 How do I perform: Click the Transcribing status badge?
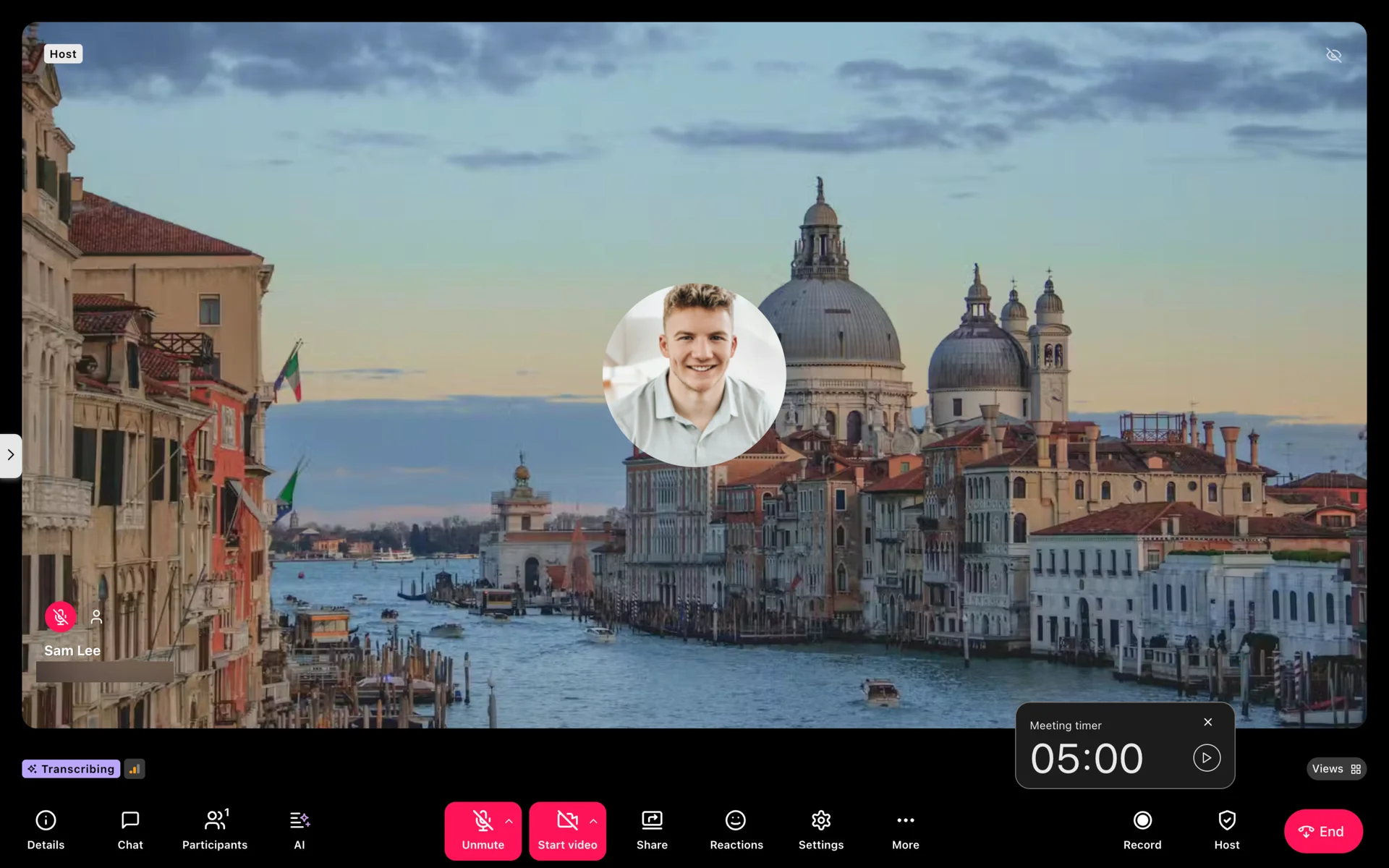[x=71, y=769]
